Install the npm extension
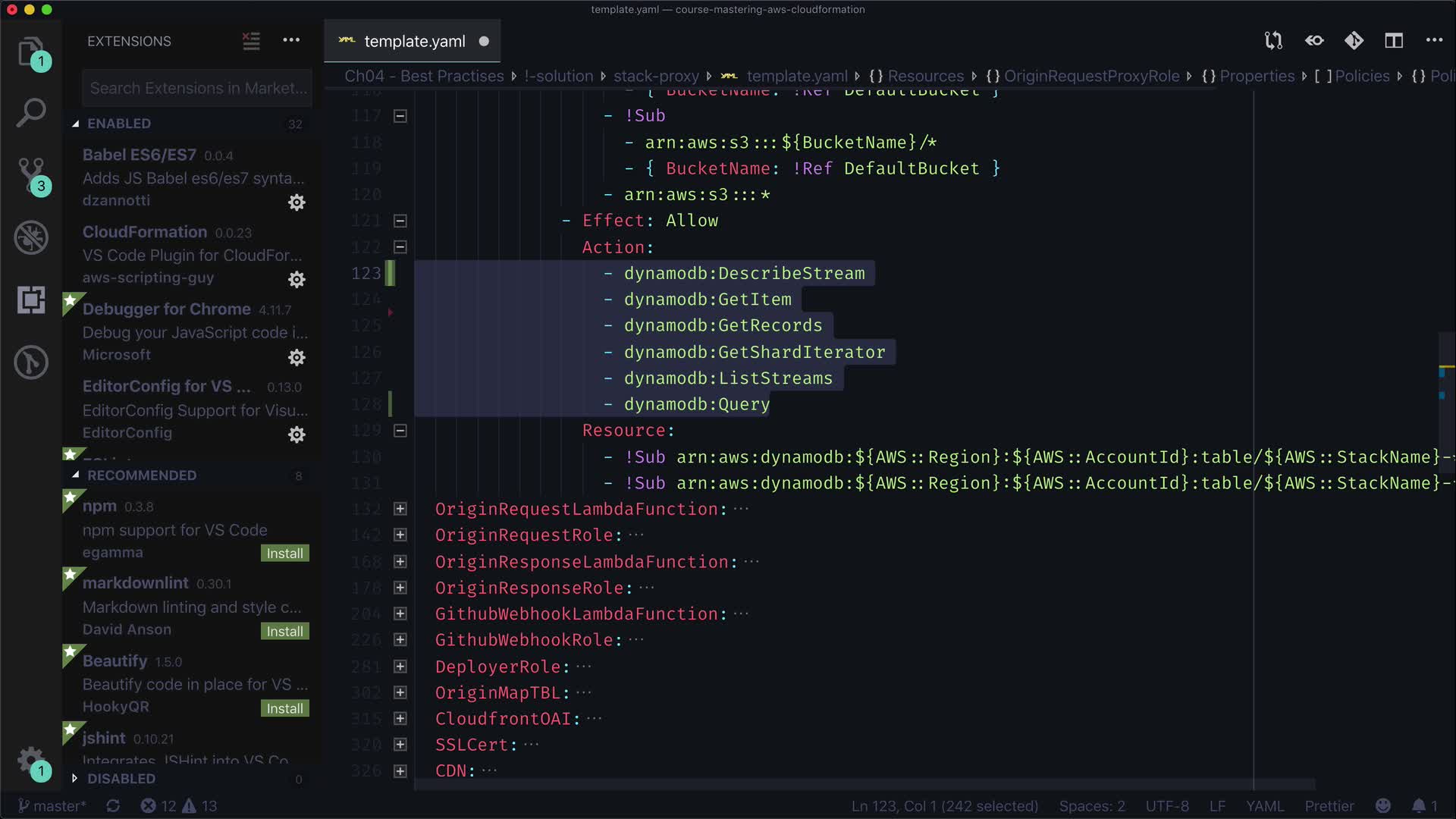The width and height of the screenshot is (1456, 819). pyautogui.click(x=284, y=554)
